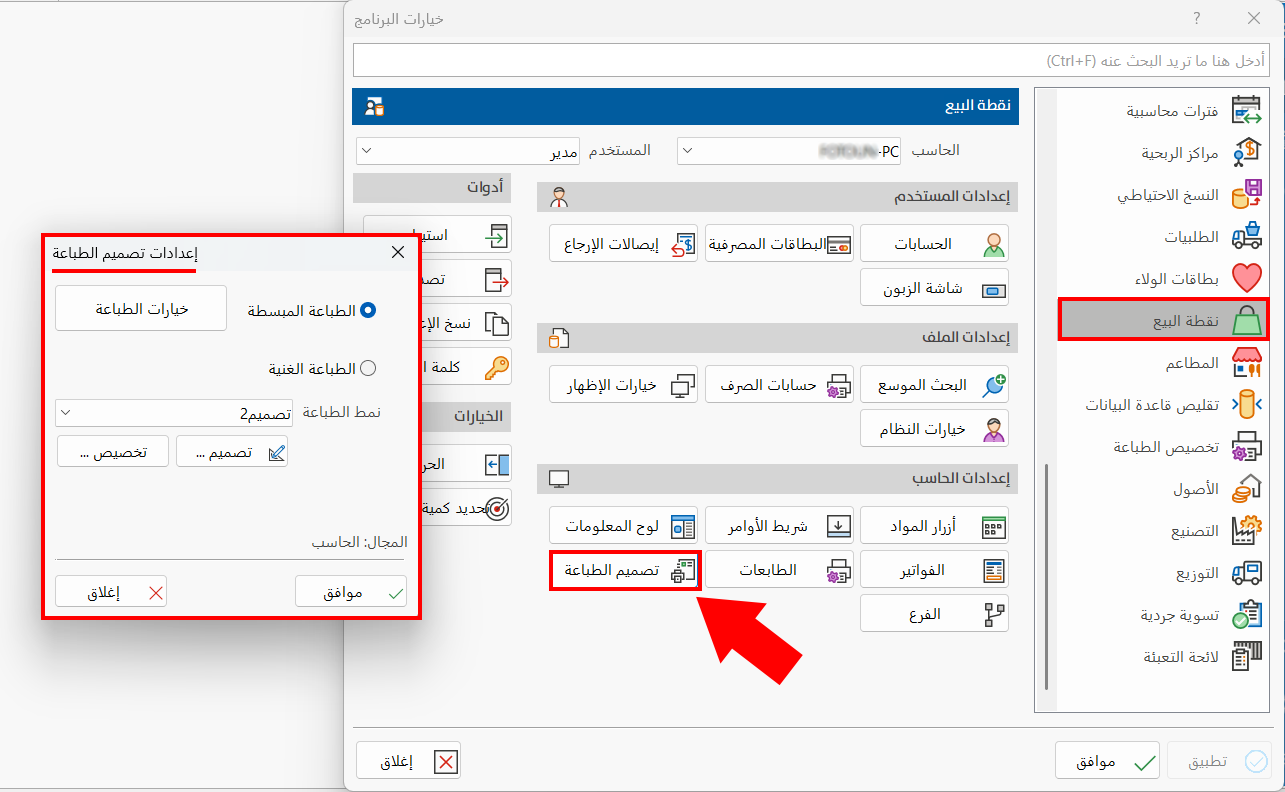Open the Distribution (التوزيع) truck icon
The width and height of the screenshot is (1285, 792).
[x=1246, y=573]
